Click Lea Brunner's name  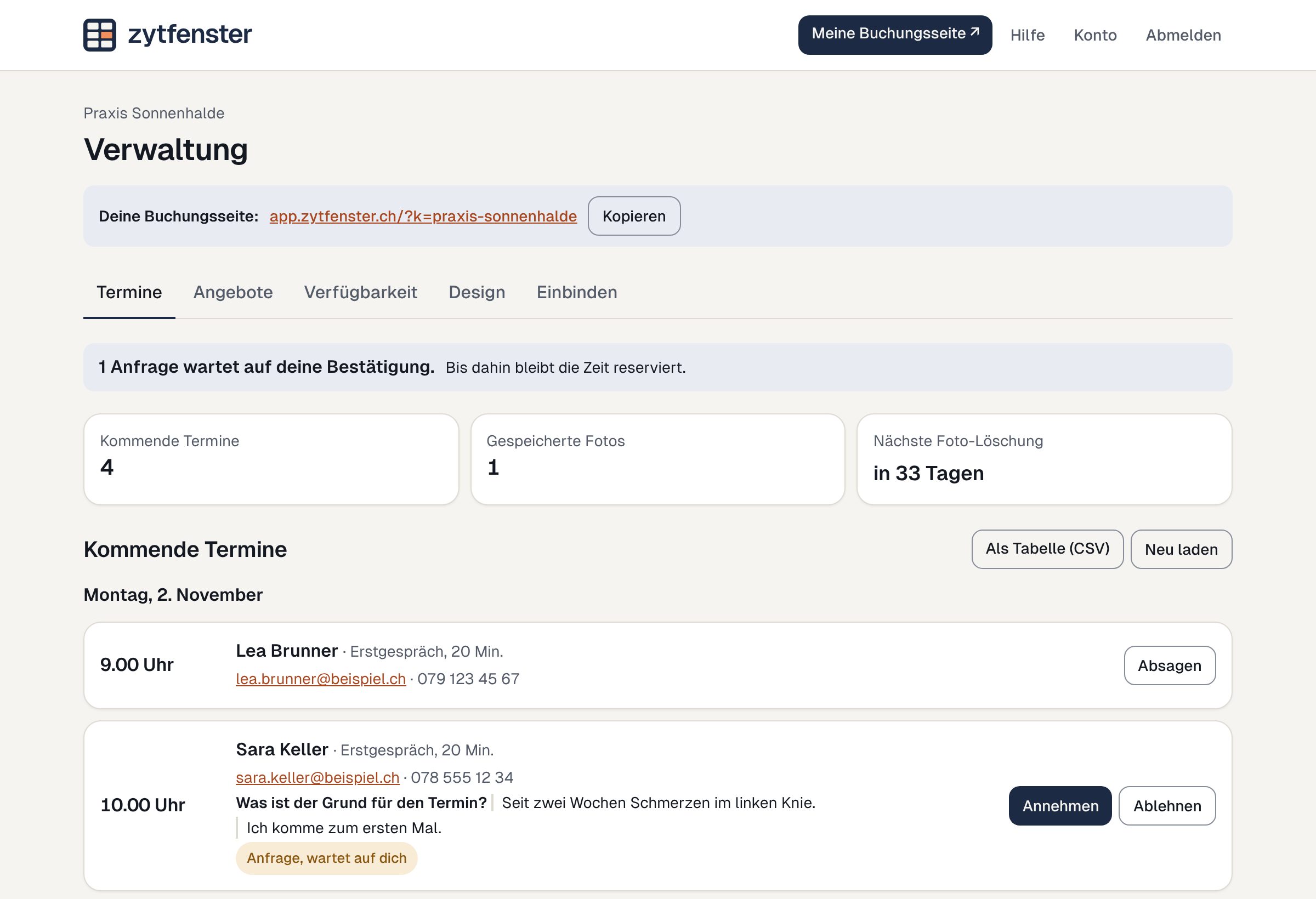[287, 651]
